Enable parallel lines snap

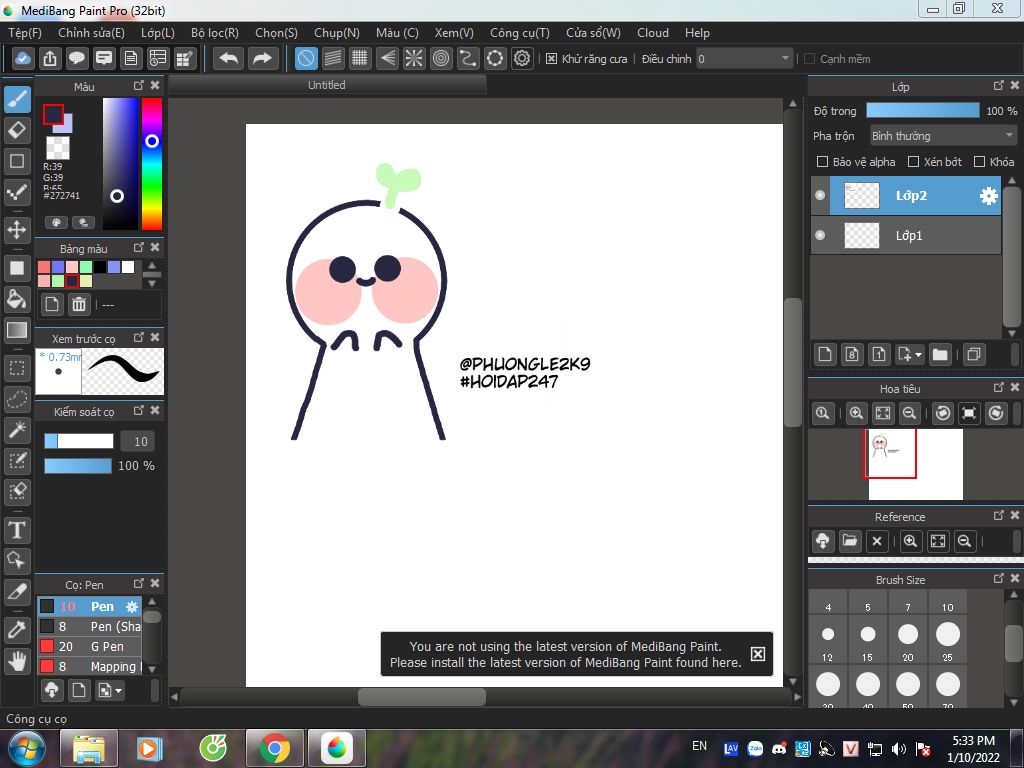point(333,59)
